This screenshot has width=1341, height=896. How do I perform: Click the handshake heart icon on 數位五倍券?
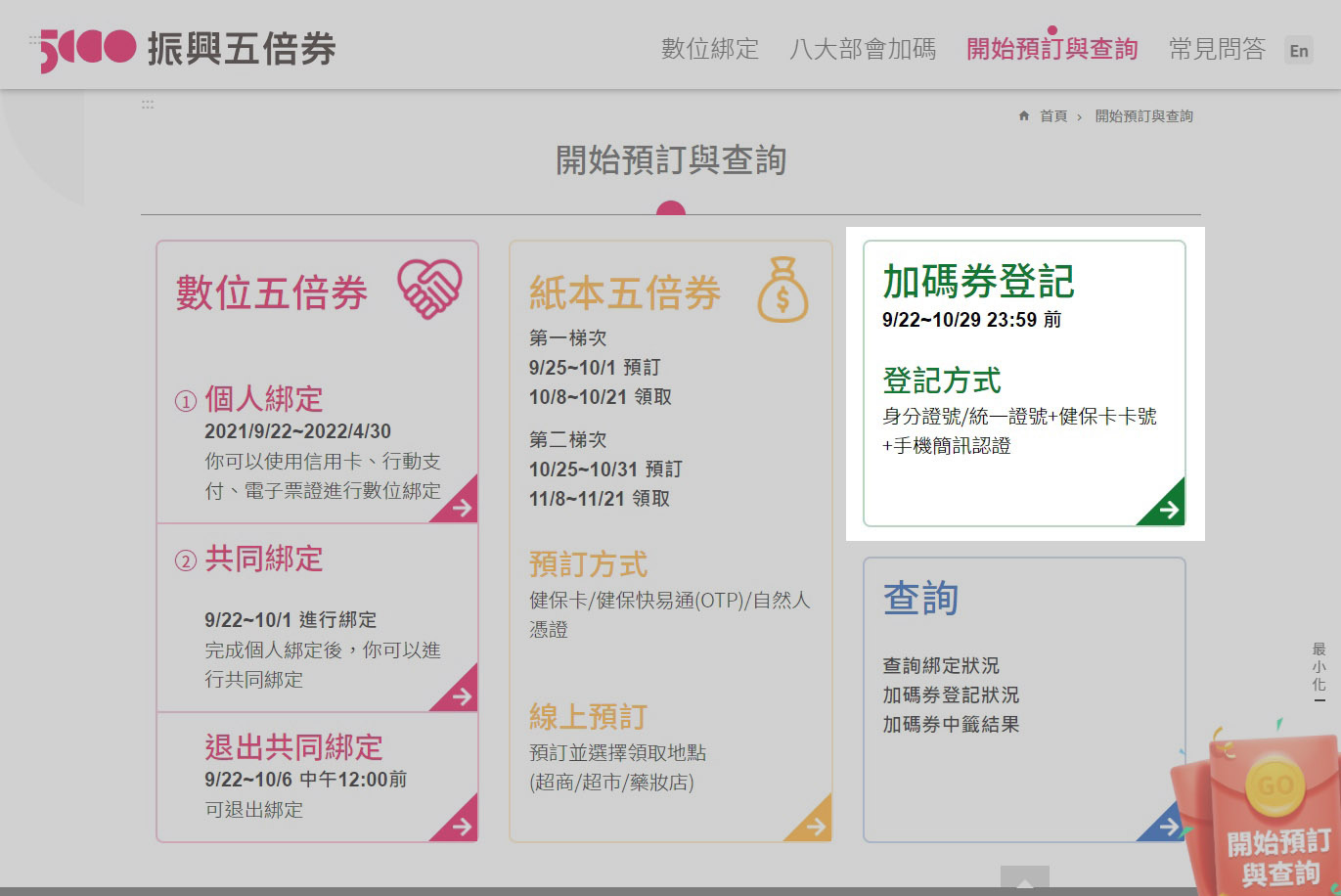point(429,289)
